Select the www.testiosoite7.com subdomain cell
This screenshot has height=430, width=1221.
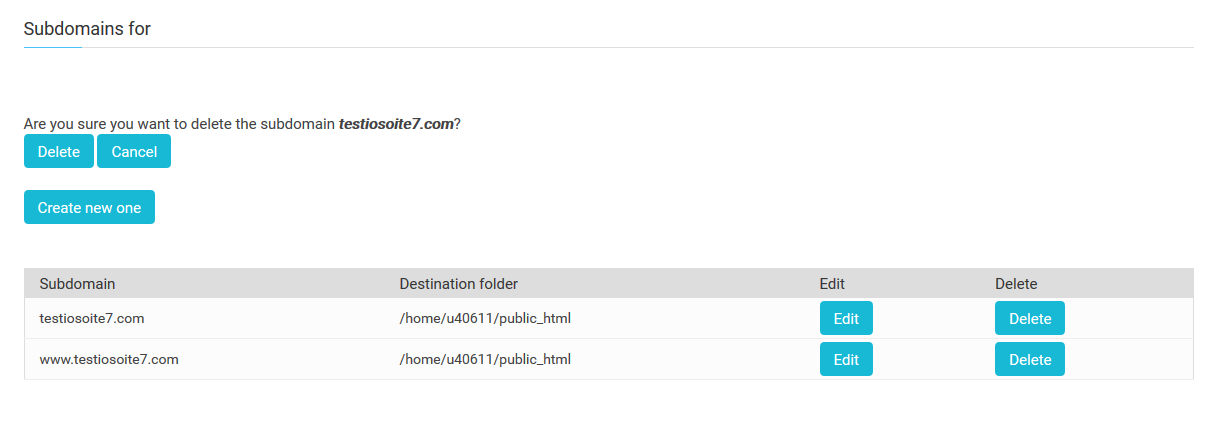pyautogui.click(x=109, y=360)
